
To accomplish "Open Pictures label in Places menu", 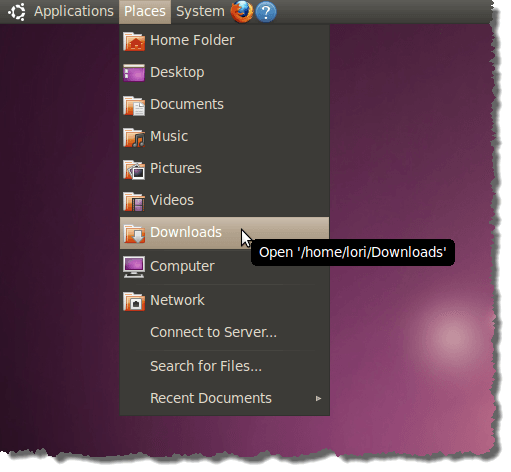I will click(x=176, y=168).
